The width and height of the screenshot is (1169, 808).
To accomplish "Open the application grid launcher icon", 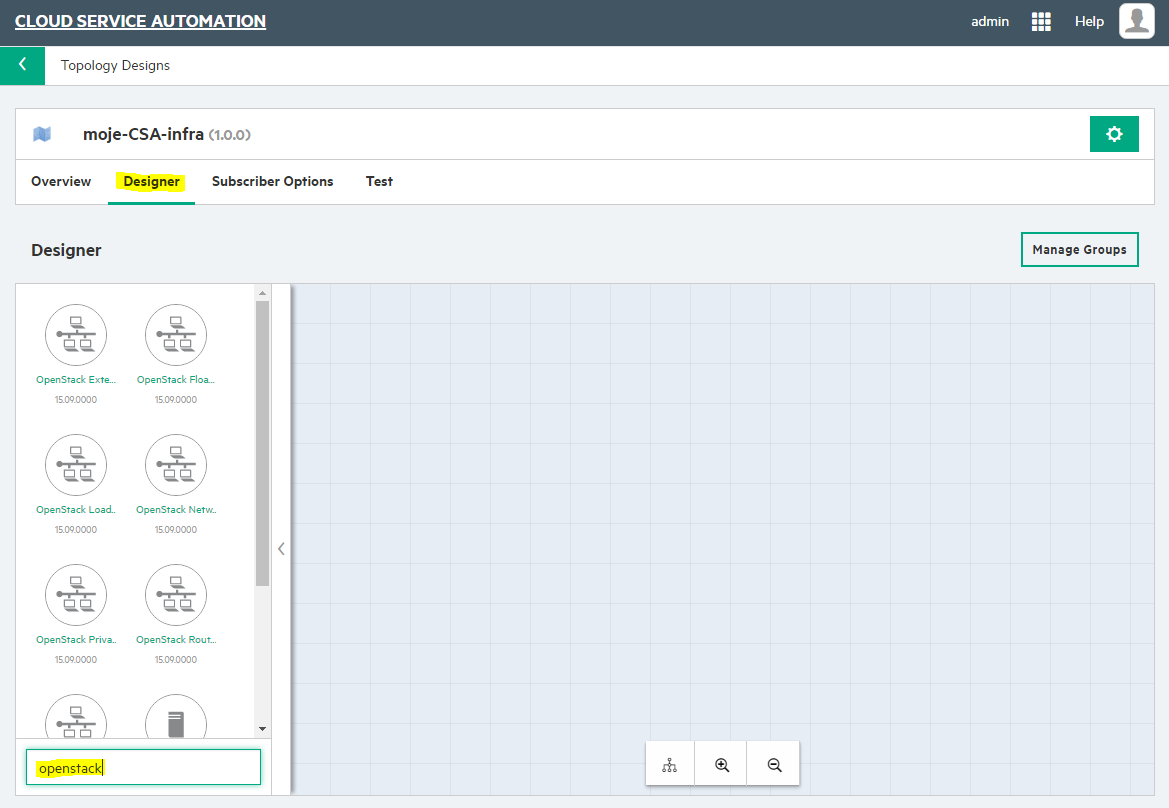I will [x=1042, y=22].
